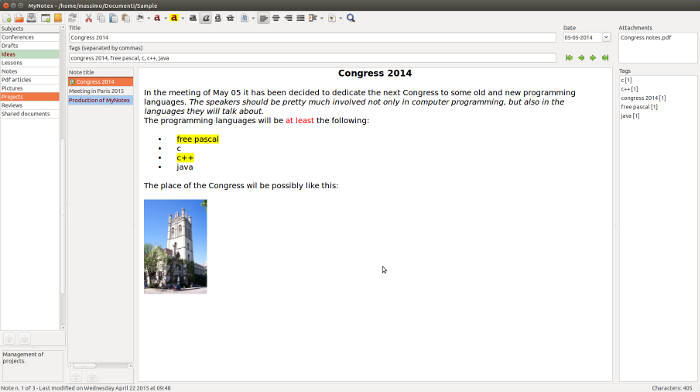This screenshot has height=392, width=700.
Task: Align text to the left
Action: tap(264, 18)
